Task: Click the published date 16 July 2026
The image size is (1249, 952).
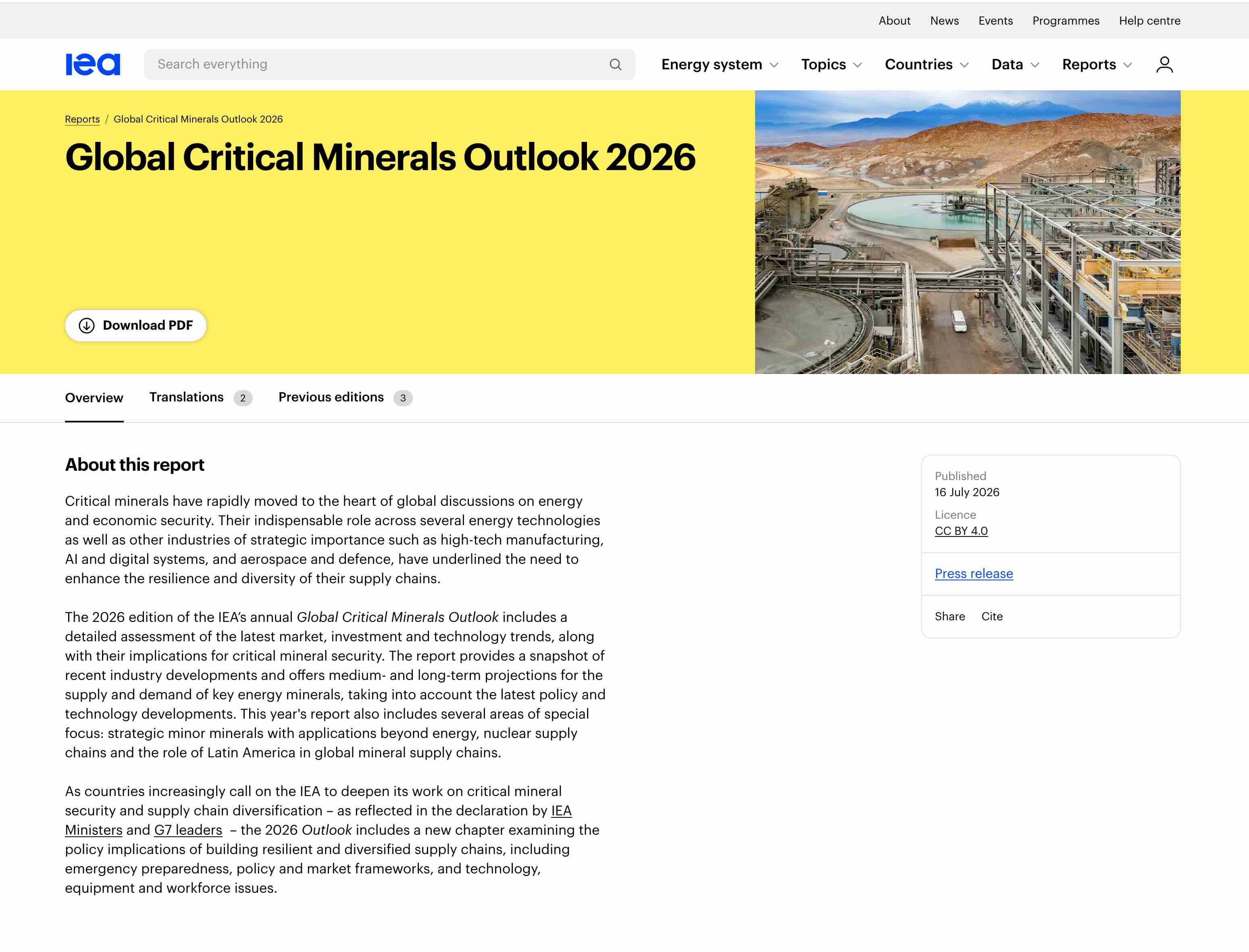Action: point(967,493)
